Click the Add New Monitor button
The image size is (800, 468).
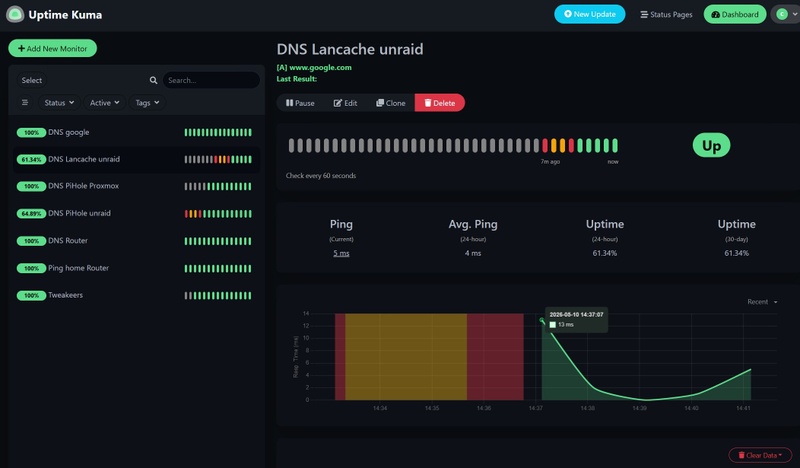[53, 48]
